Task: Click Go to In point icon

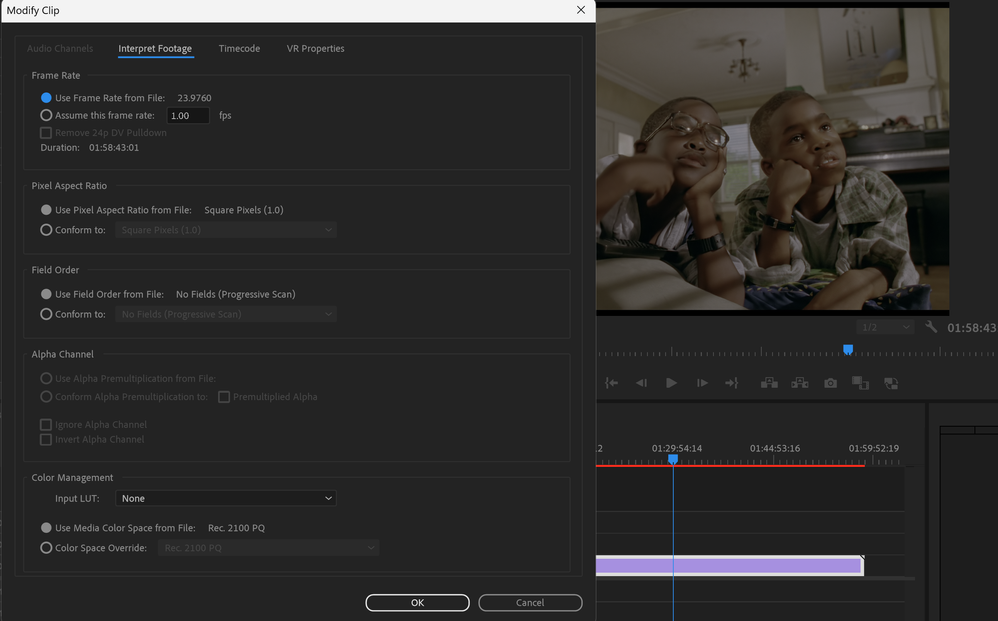Action: (x=611, y=383)
